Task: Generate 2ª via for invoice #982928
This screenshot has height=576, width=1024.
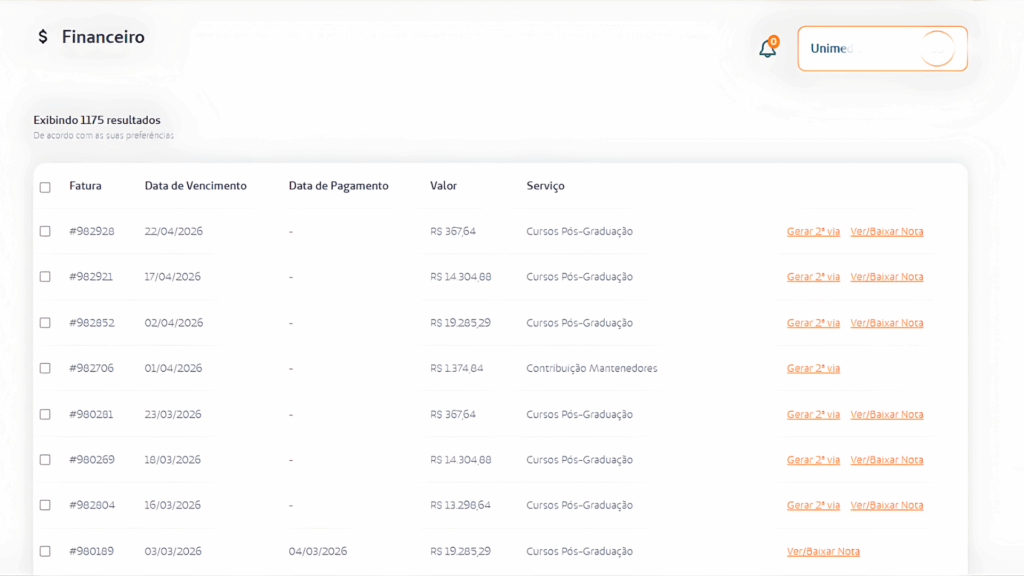Action: click(x=813, y=232)
